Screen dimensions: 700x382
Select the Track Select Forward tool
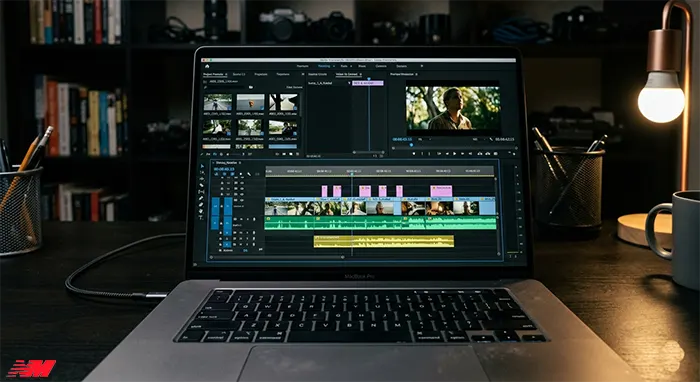[x=201, y=173]
